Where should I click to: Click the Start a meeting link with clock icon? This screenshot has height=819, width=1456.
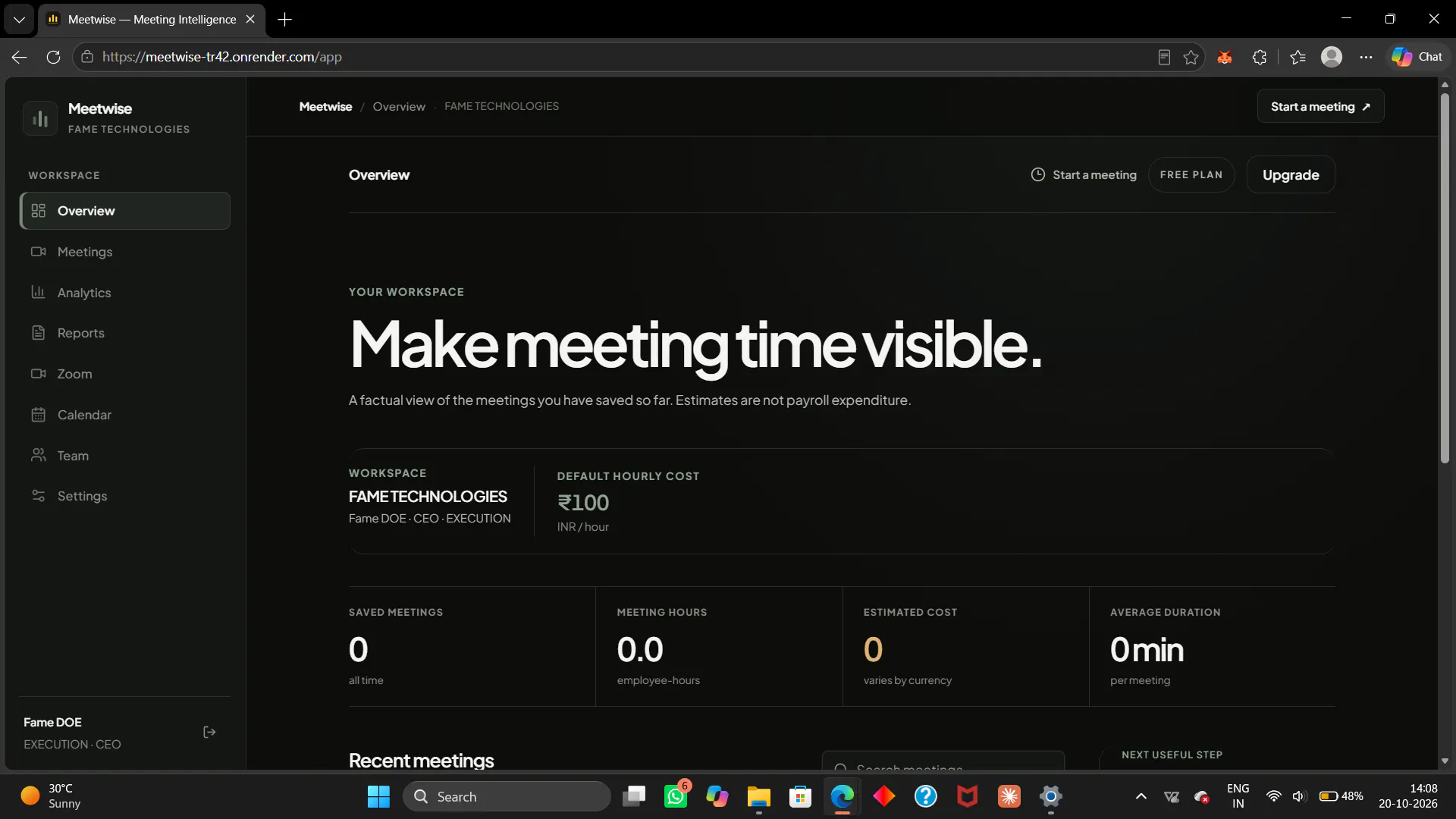[1084, 175]
